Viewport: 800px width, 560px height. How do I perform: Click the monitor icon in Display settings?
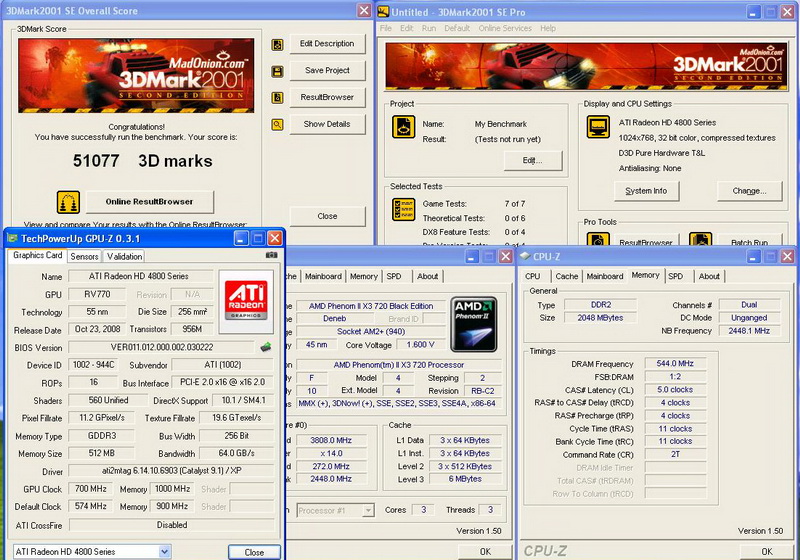pyautogui.click(x=598, y=128)
